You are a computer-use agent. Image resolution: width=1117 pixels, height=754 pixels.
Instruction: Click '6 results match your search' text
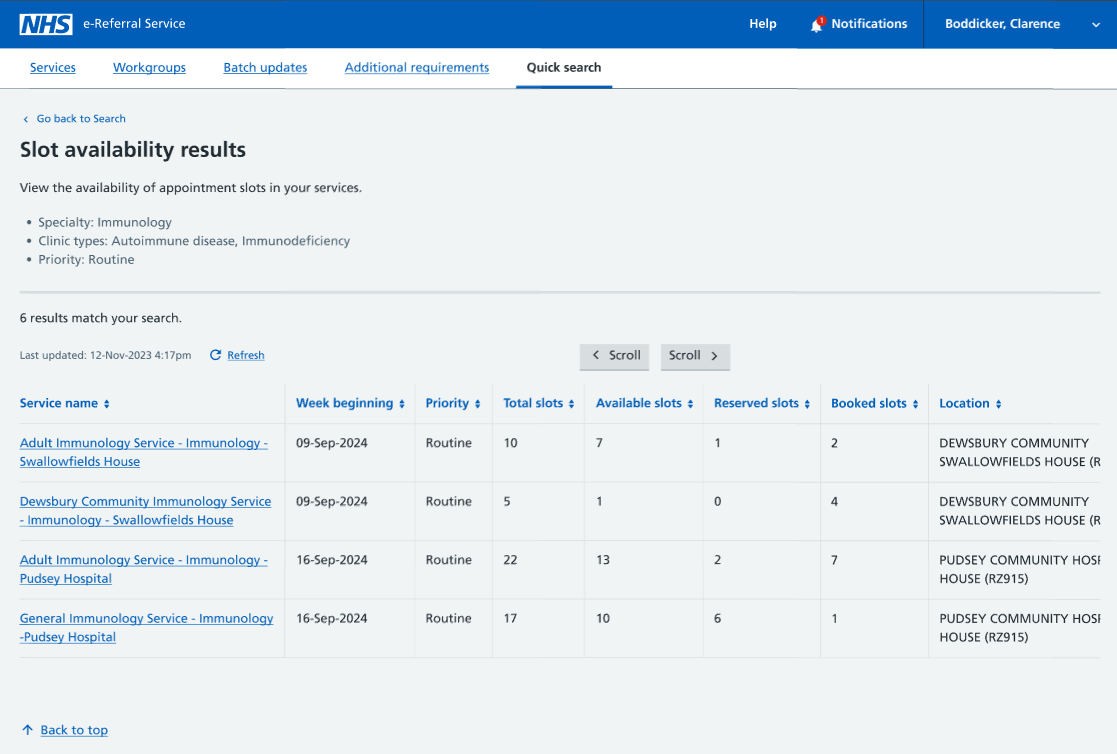[x=100, y=318]
